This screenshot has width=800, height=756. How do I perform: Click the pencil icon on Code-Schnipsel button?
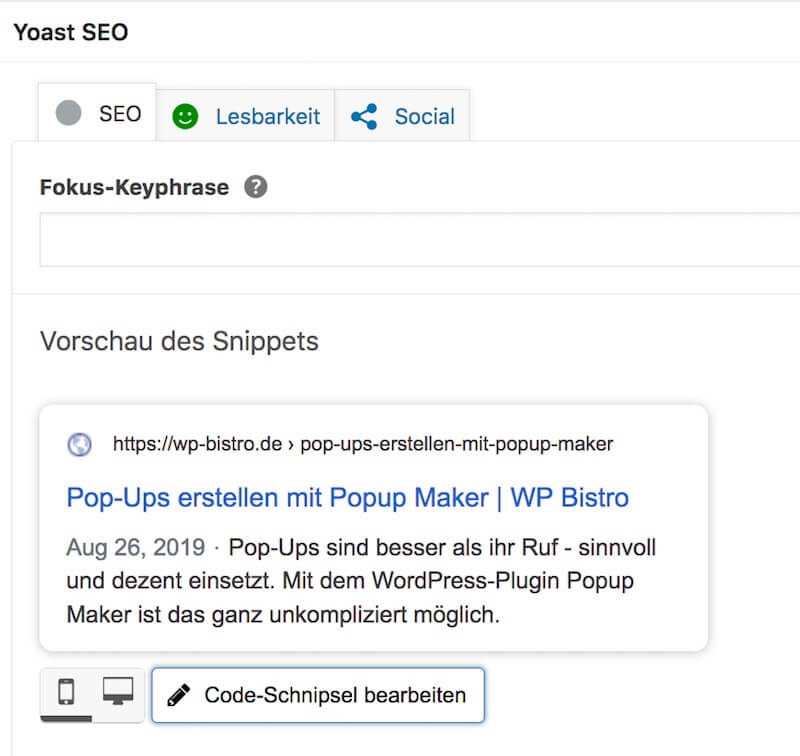[179, 695]
